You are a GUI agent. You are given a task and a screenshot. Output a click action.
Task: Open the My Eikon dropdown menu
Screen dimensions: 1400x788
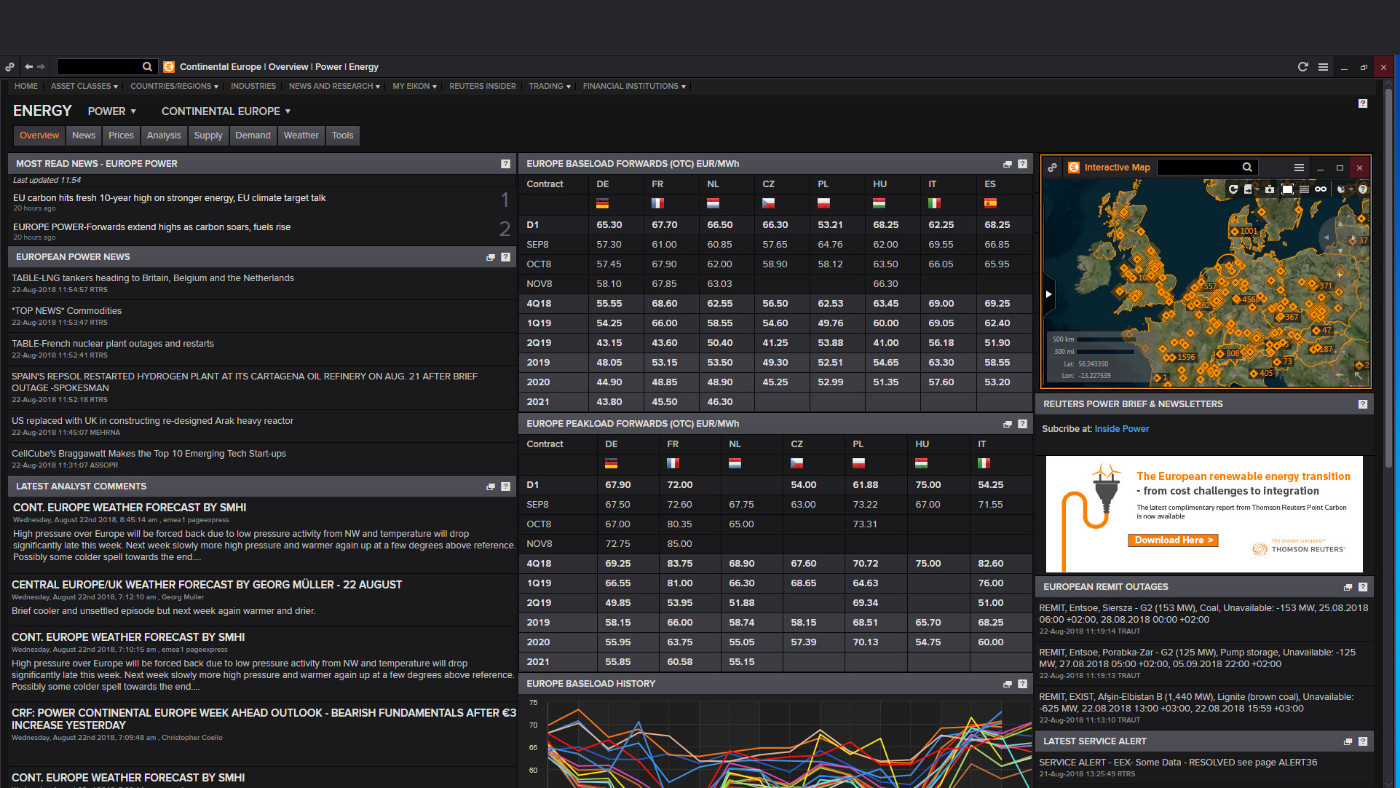tap(415, 86)
